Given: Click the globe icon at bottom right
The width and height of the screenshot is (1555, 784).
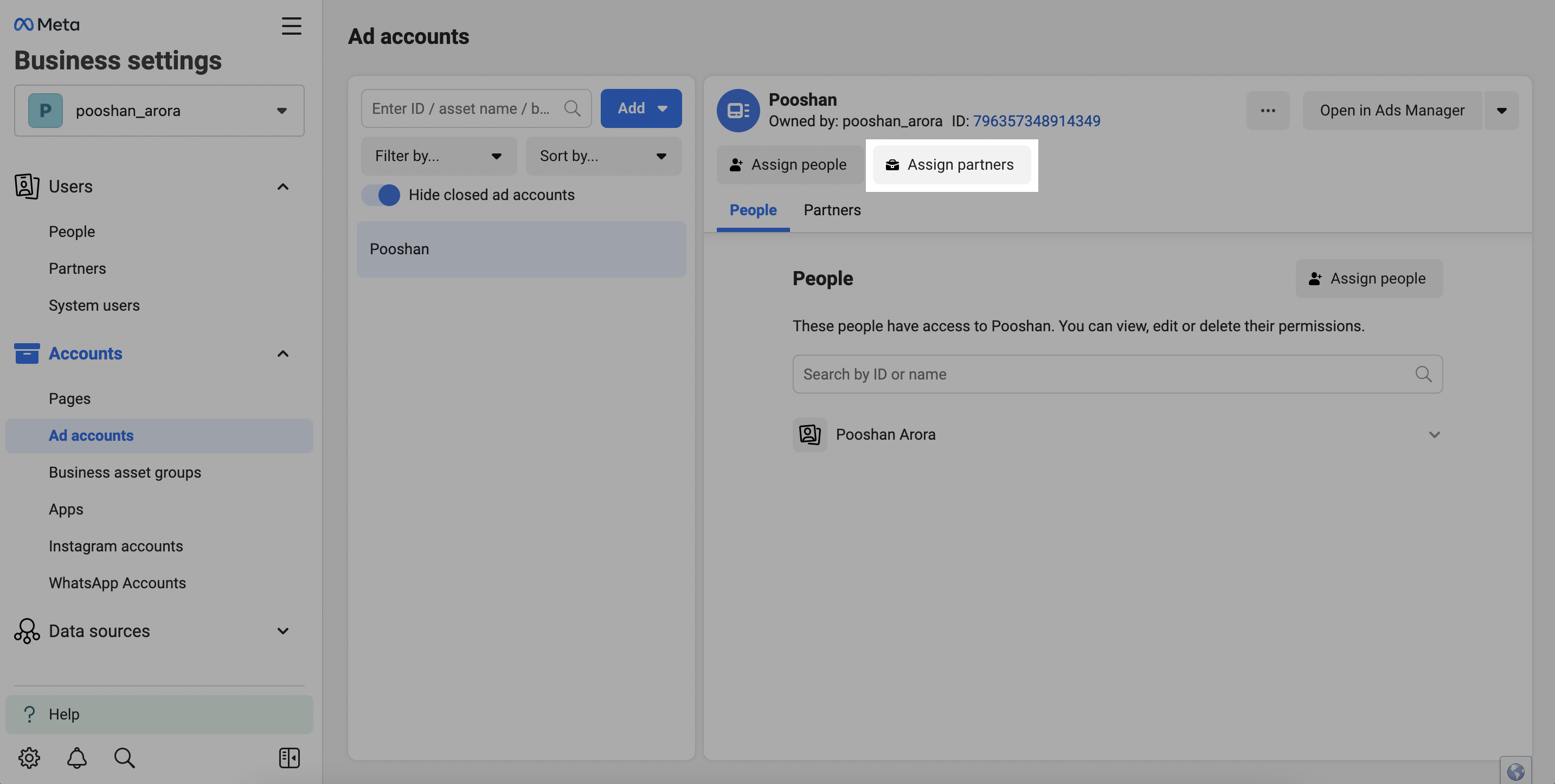Looking at the screenshot, I should click(1515, 771).
